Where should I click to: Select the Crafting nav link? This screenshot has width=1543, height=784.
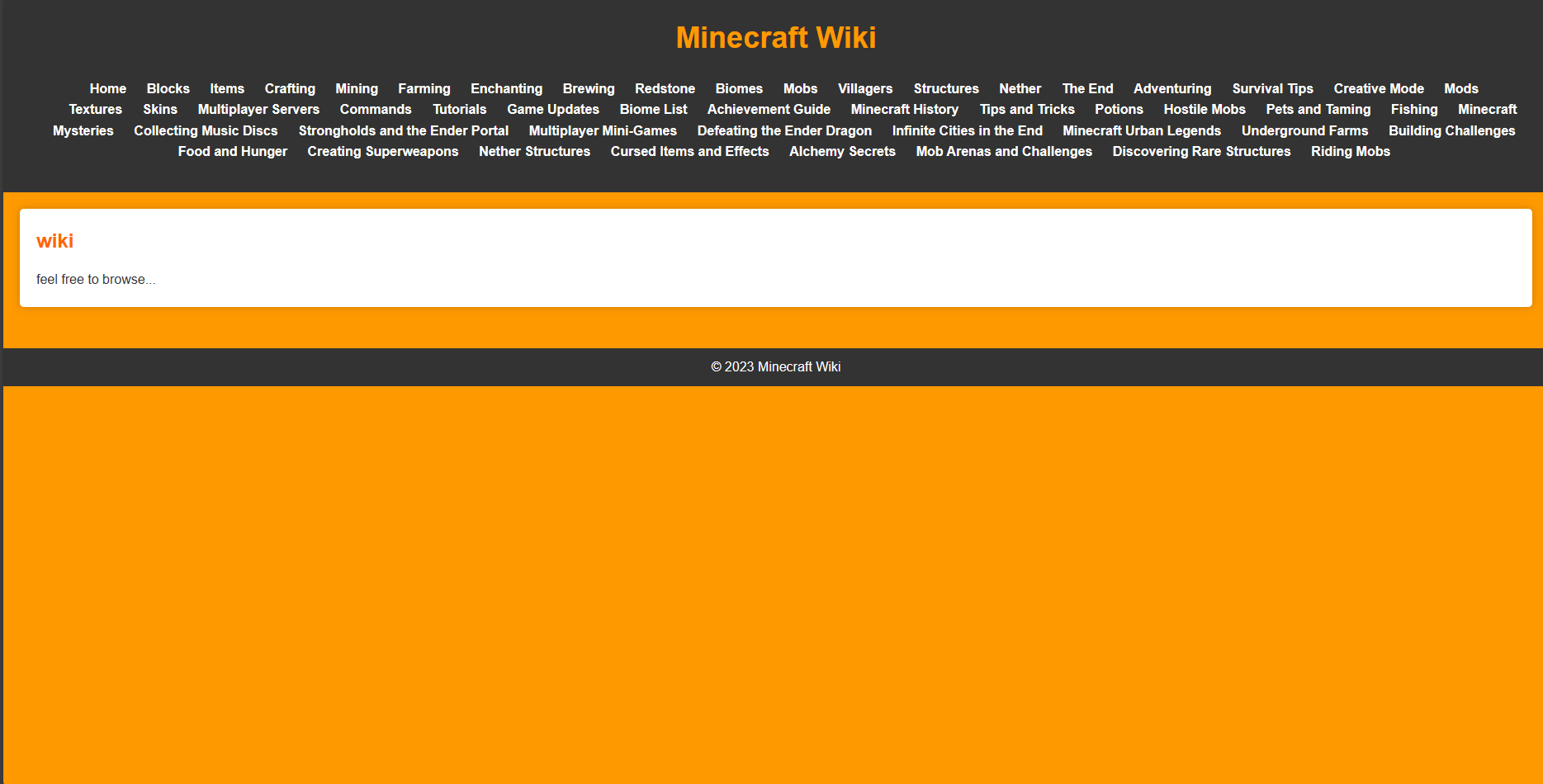[290, 88]
